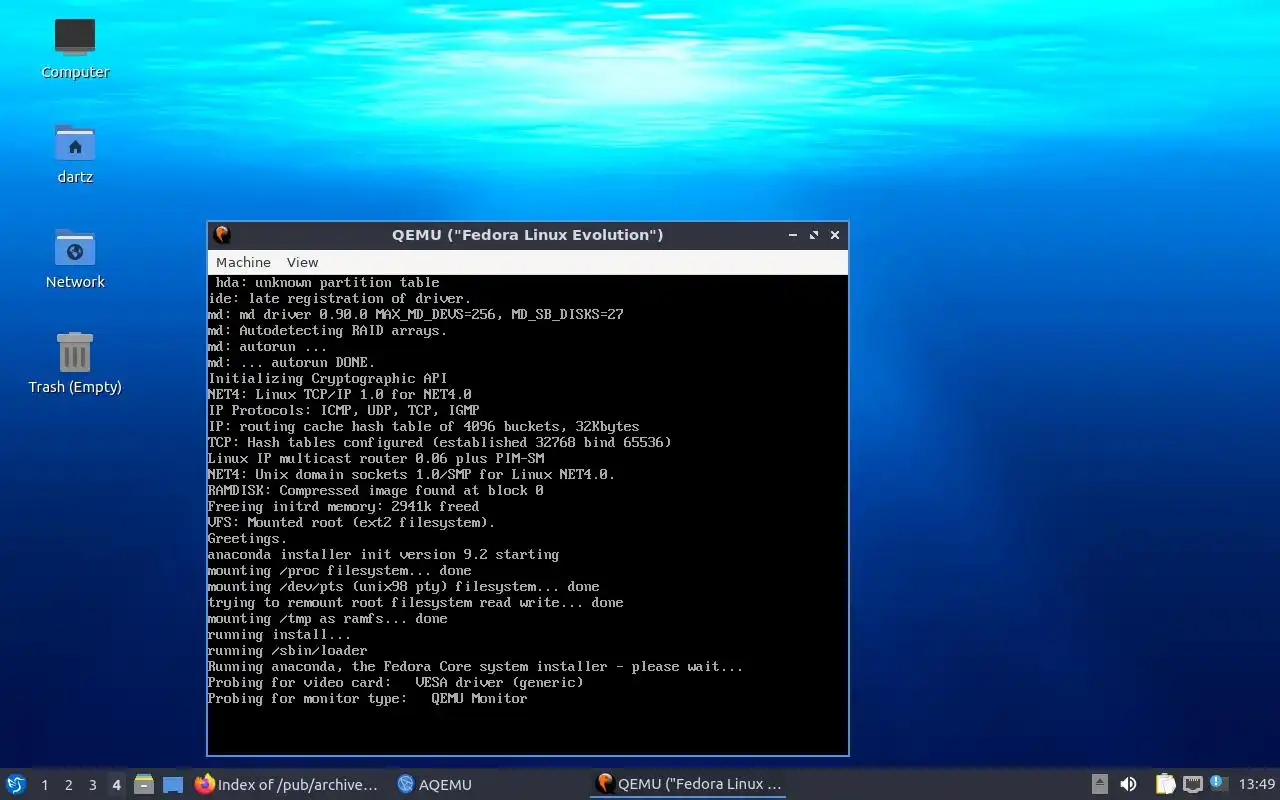Click the show desktop taskbar icon
This screenshot has width=1280, height=800.
point(173,785)
